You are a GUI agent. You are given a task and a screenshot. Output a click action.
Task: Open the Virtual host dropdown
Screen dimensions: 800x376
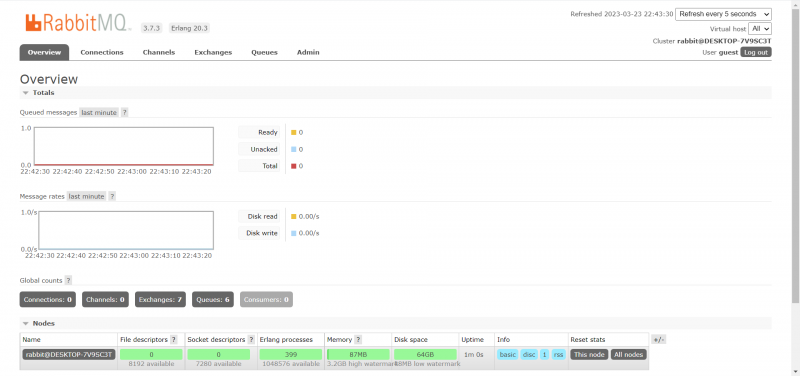pos(760,29)
